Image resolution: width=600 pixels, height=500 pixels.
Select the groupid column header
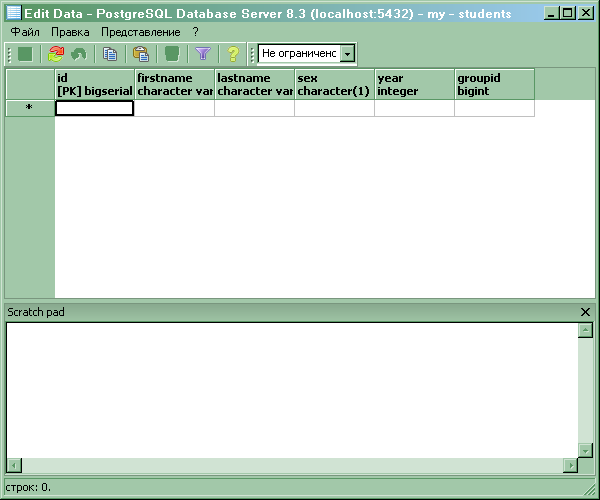494,85
